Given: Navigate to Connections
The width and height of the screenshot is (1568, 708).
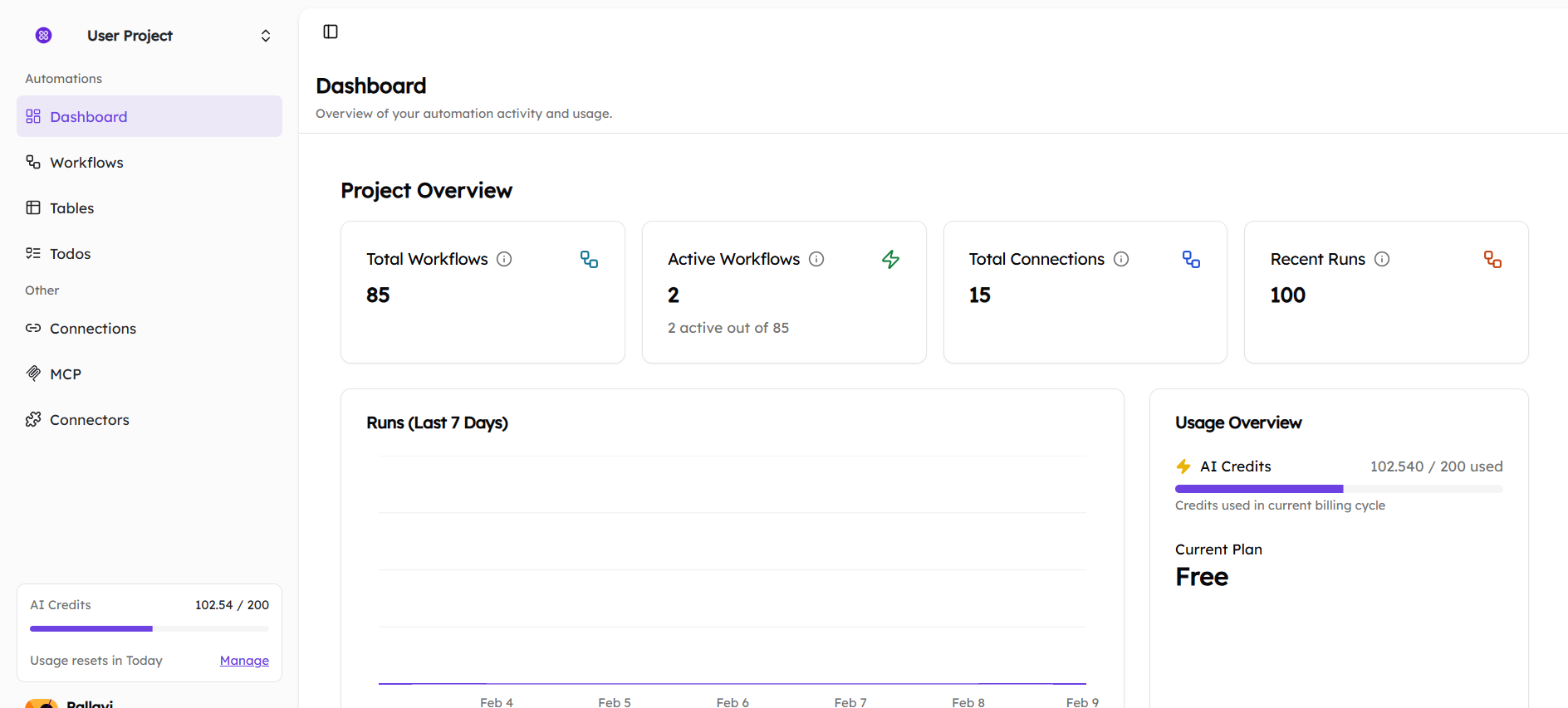Looking at the screenshot, I should click(x=92, y=329).
